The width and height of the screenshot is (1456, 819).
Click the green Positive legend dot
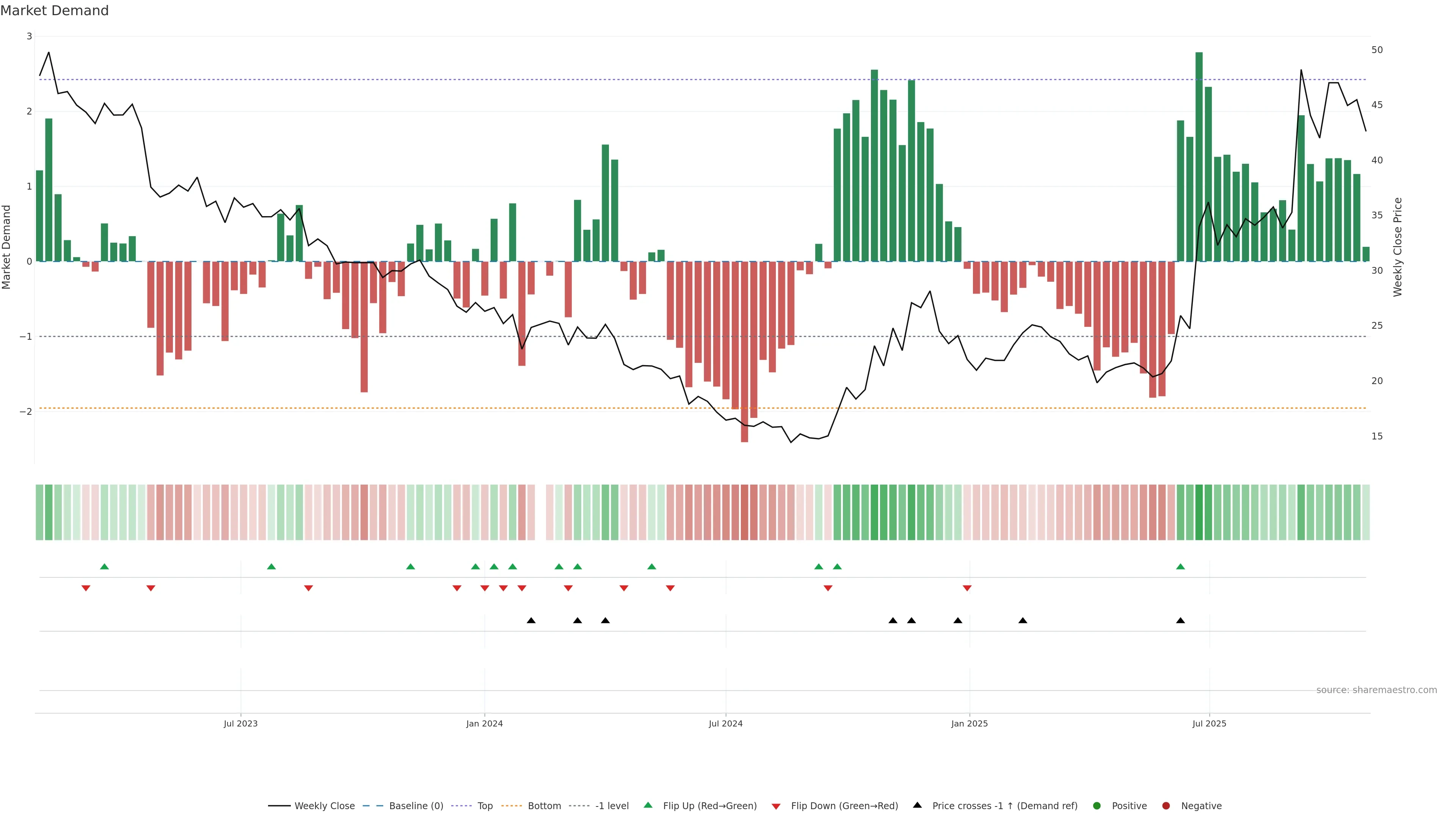pos(1097,806)
